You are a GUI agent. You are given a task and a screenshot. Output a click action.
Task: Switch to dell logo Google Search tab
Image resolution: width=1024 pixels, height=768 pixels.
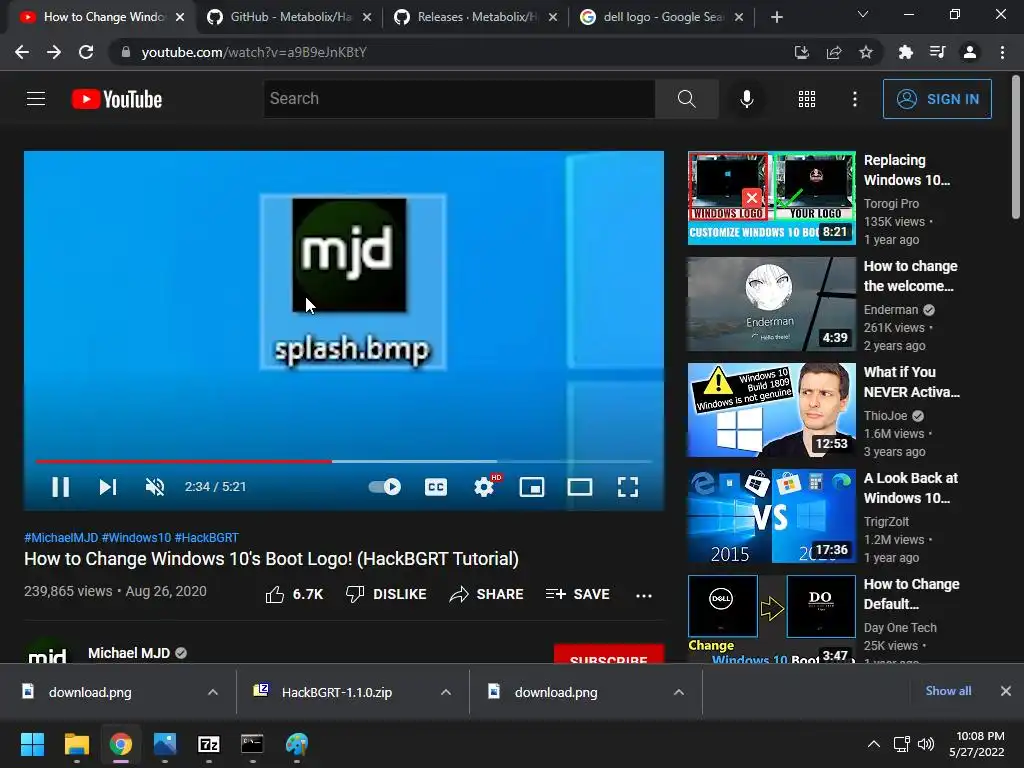coord(661,17)
